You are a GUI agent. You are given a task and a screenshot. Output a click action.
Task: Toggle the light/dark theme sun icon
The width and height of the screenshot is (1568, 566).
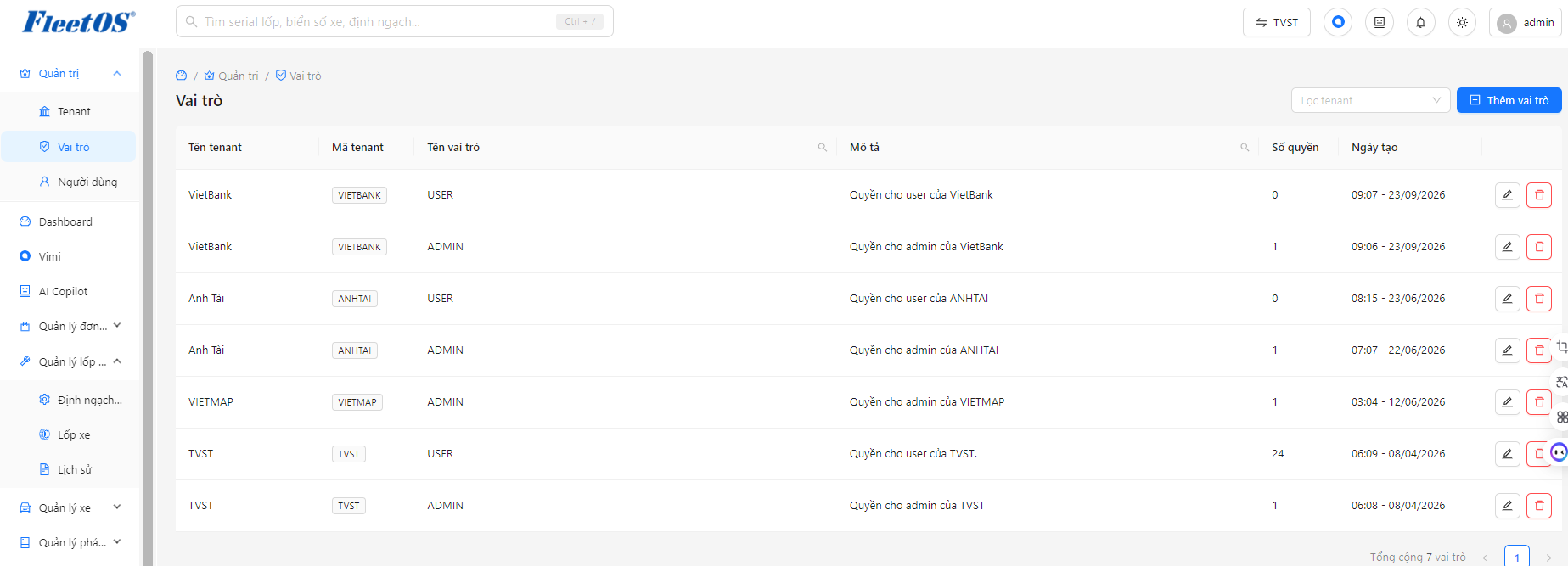pos(1462,22)
